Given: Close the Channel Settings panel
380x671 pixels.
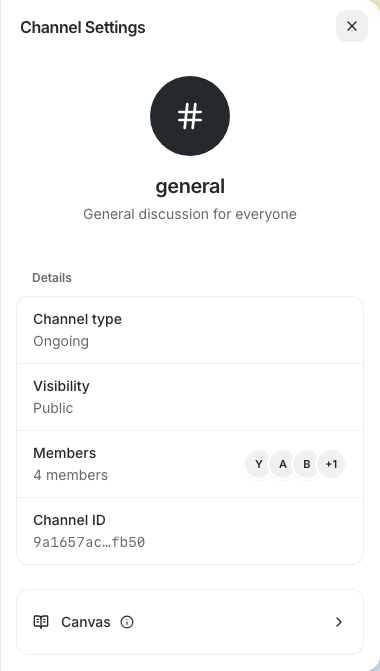Looking at the screenshot, I should (352, 26).
